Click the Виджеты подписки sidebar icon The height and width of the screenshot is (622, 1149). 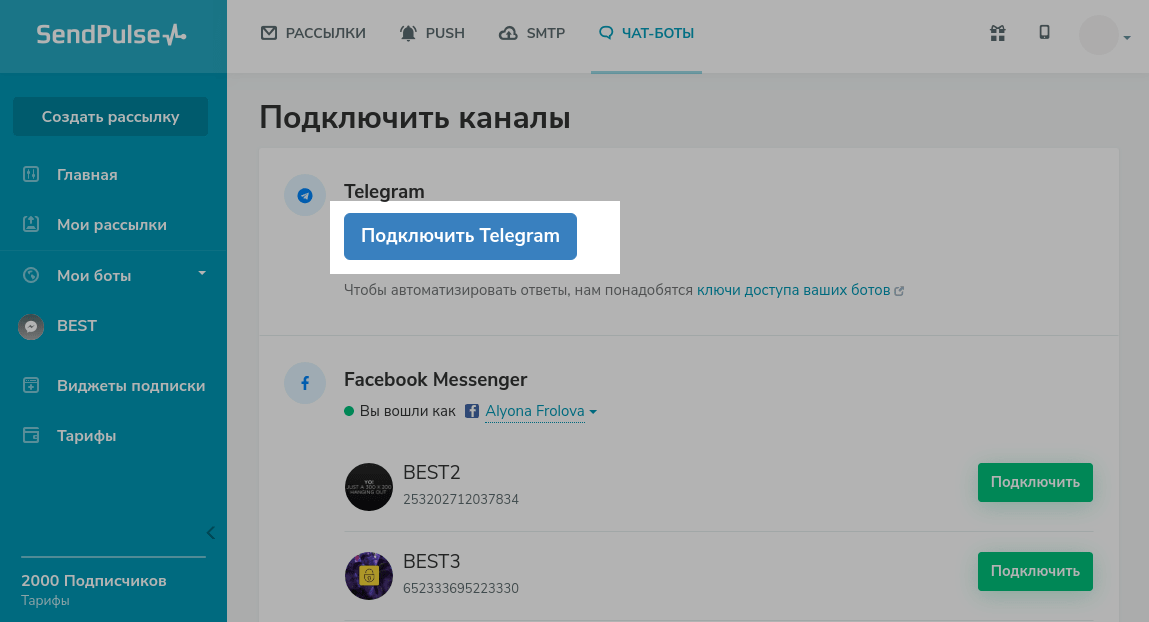31,385
